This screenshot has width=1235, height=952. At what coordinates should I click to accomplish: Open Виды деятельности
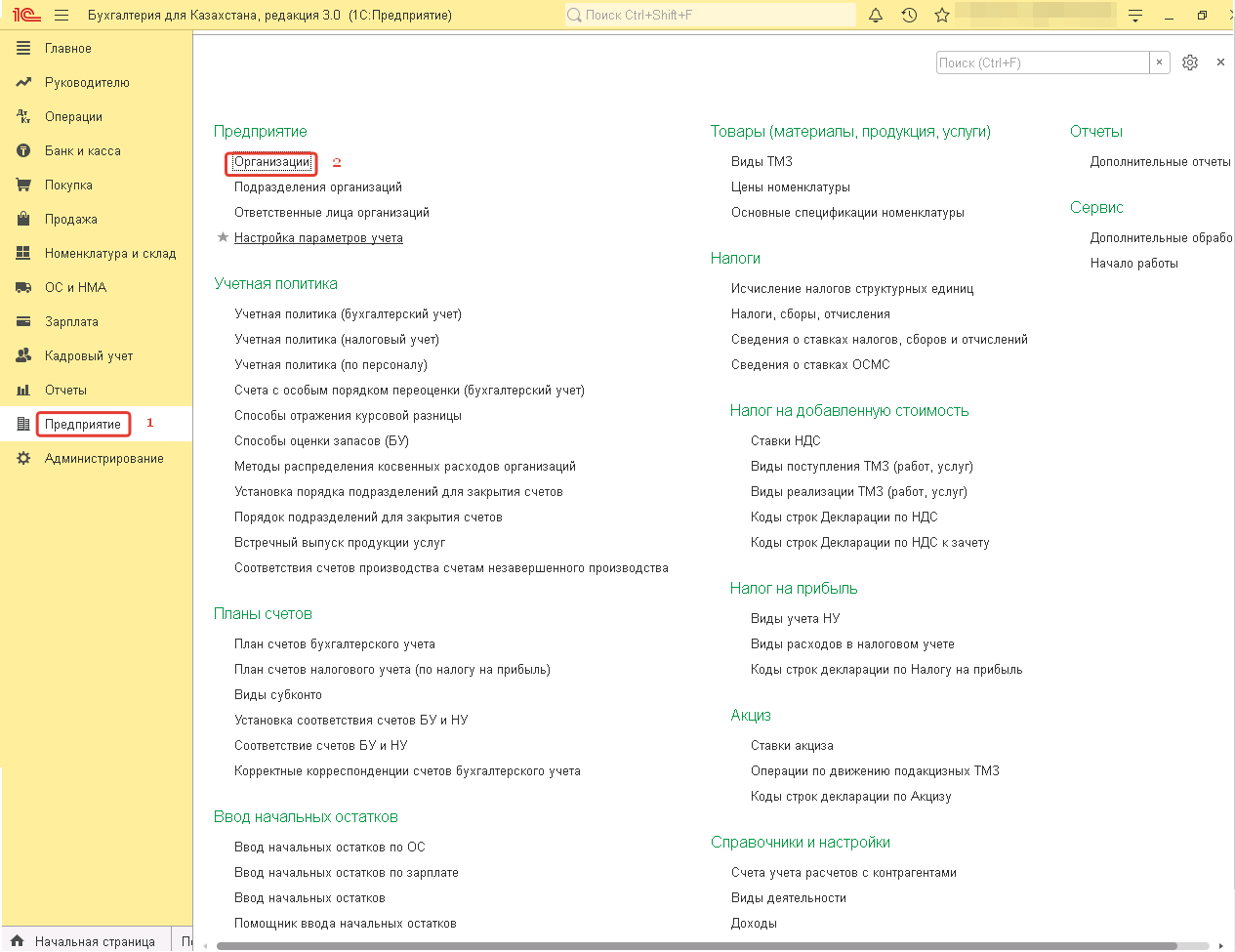click(789, 898)
